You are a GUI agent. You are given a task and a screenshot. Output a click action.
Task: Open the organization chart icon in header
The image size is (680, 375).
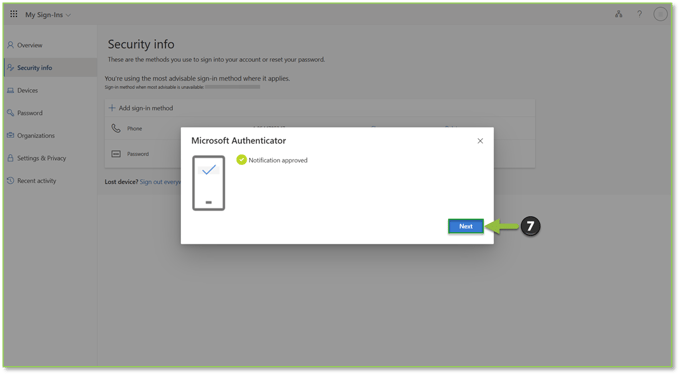coord(618,14)
